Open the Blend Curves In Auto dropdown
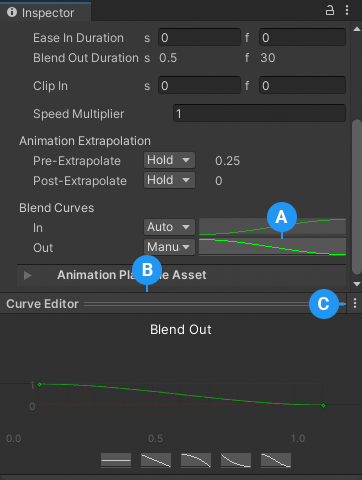Screen dimensions: 362x480 point(169,227)
